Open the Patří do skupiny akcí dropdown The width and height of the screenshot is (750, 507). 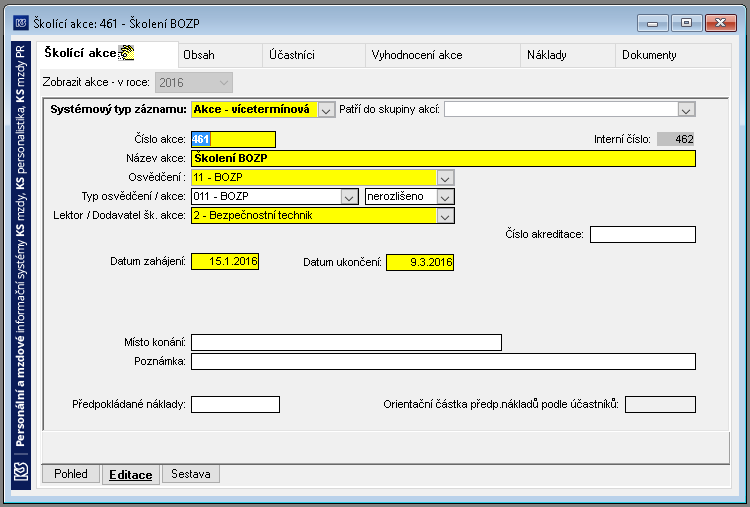click(x=685, y=110)
